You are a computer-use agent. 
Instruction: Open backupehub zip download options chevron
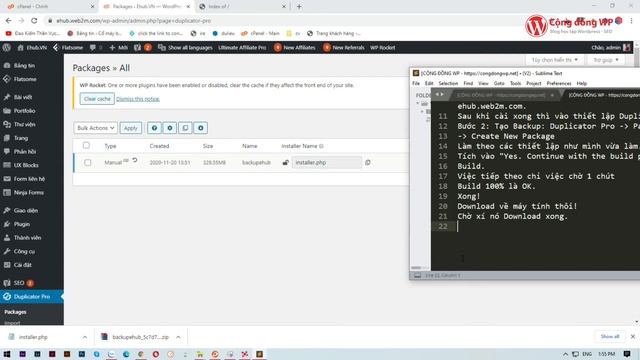[x=178, y=337]
